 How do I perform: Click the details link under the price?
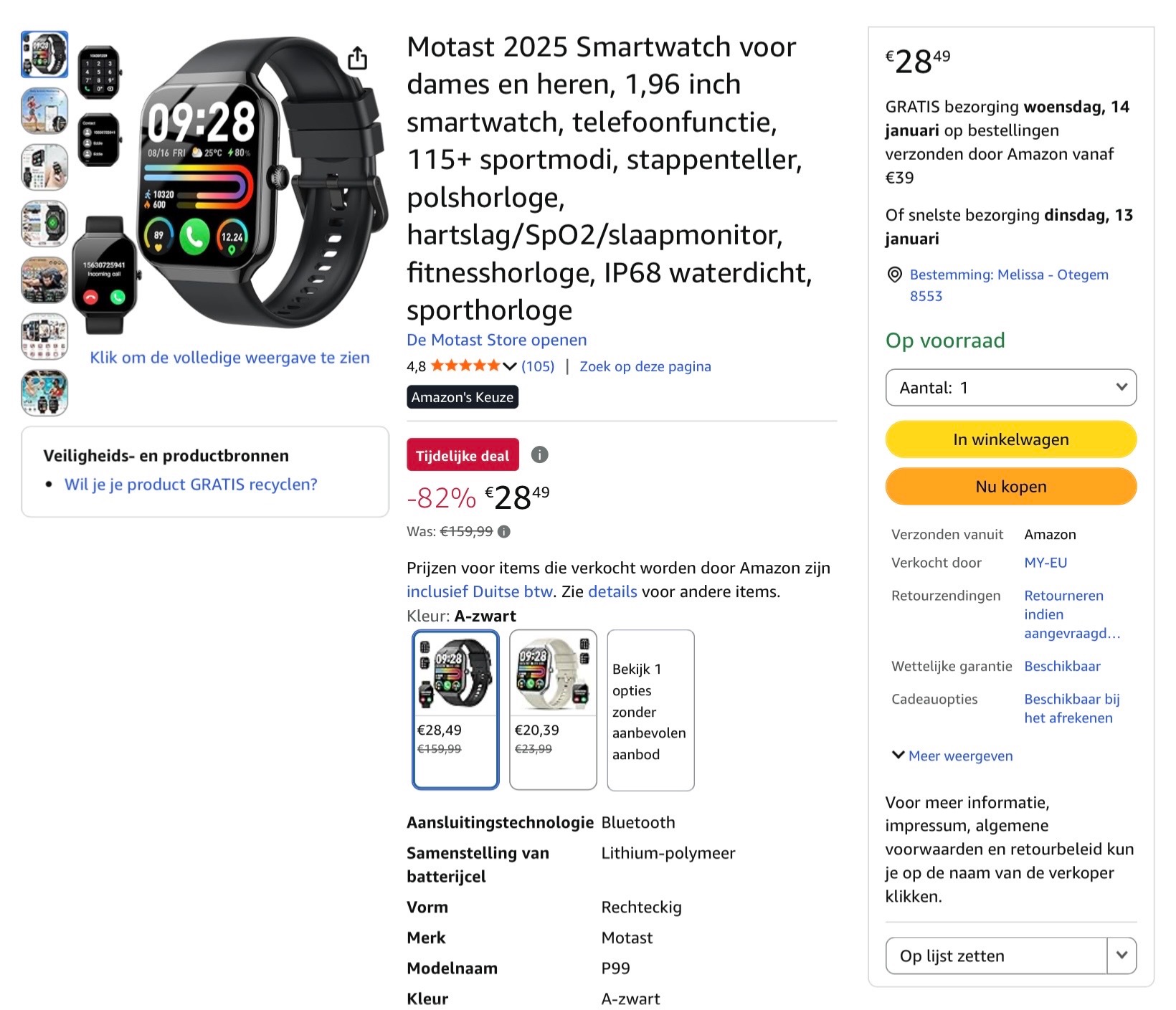point(613,591)
